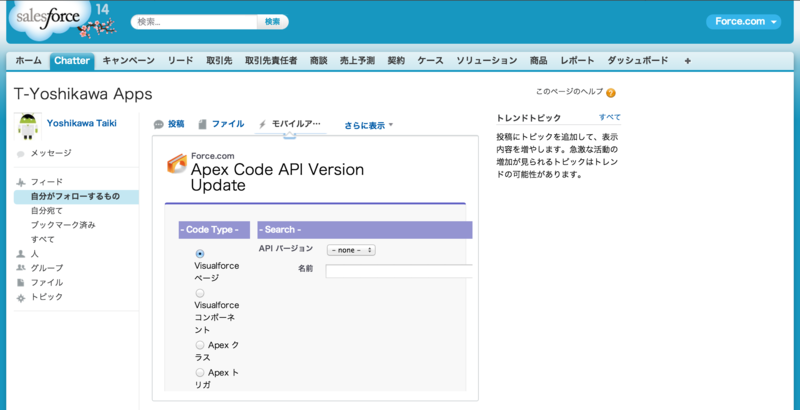Open the API バージョン none dropdown
Screen dimensions: 800x410
(x=351, y=250)
